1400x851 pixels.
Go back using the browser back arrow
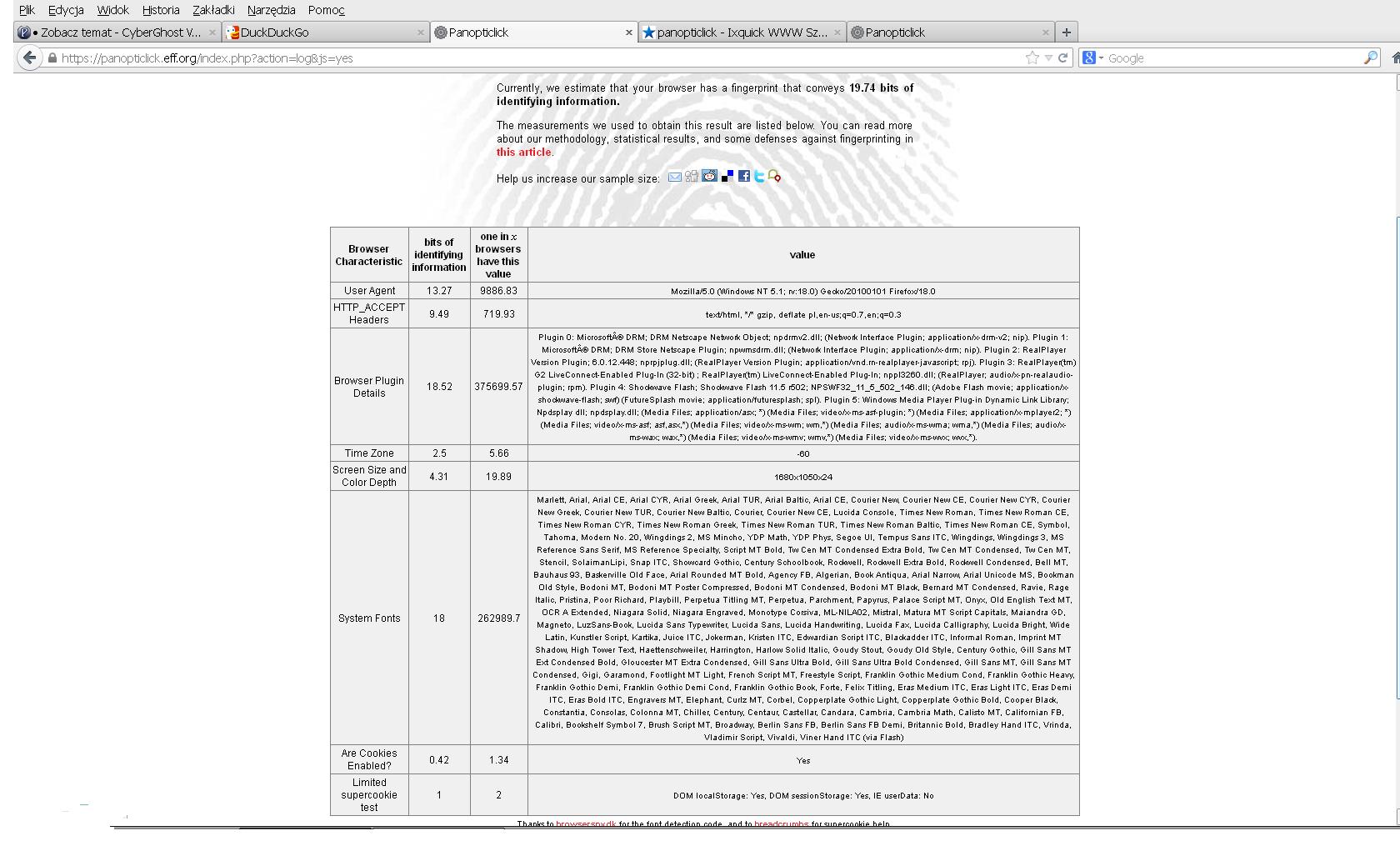[30, 58]
